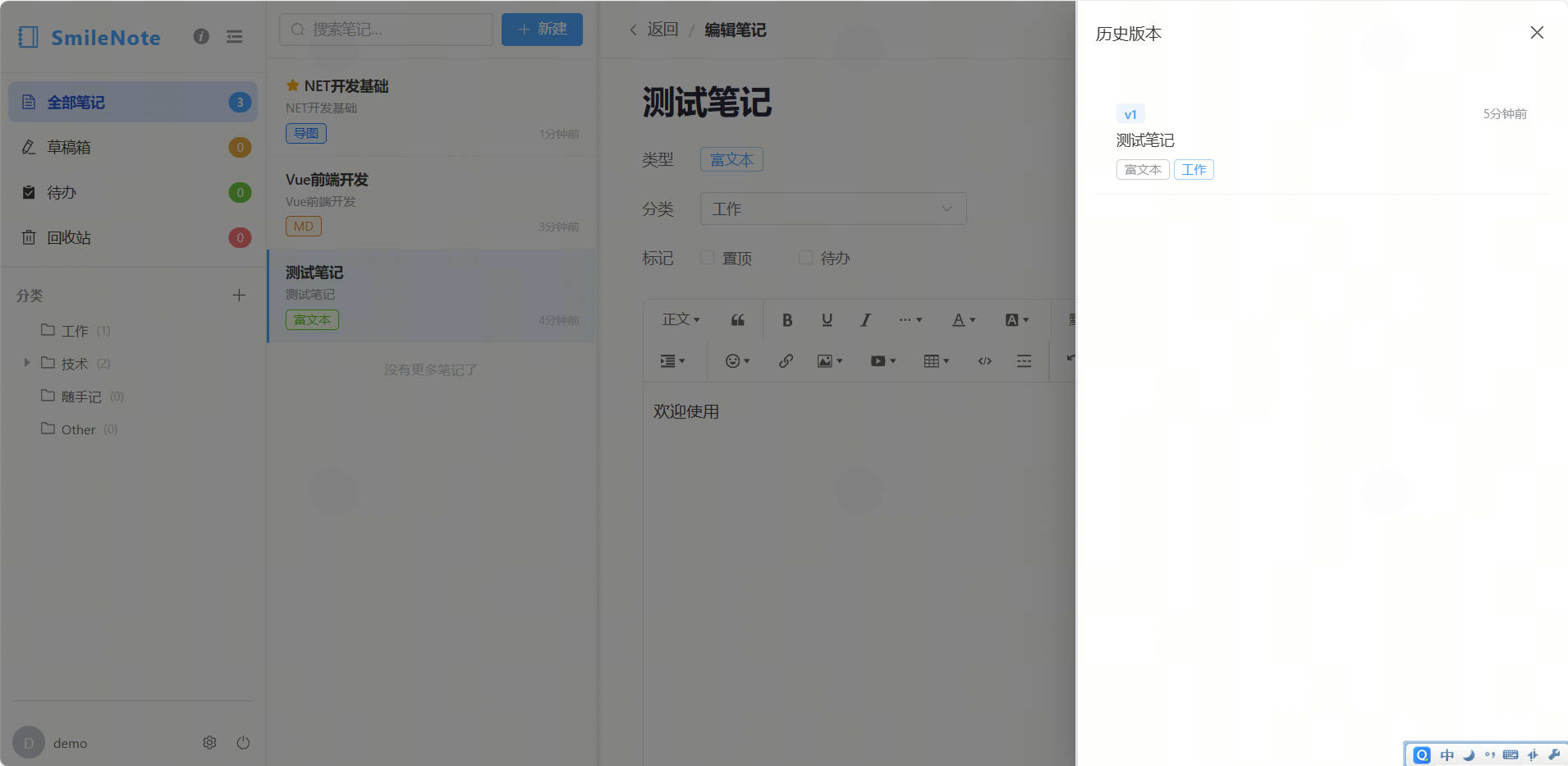This screenshot has width=1568, height=766.
Task: Click the logout power icon
Action: click(x=243, y=742)
